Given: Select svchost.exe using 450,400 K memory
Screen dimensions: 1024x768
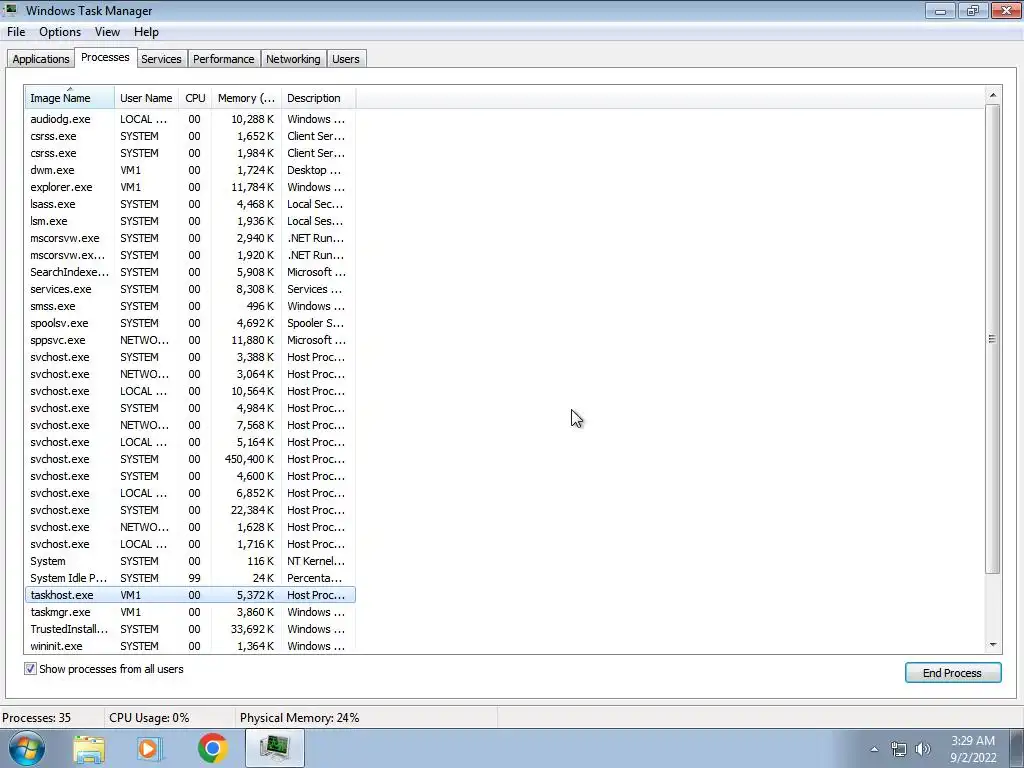Looking at the screenshot, I should 190,459.
